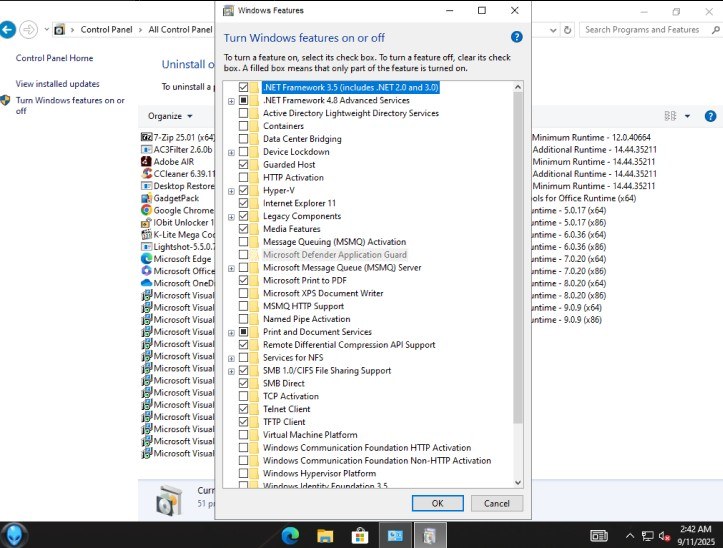
Task: Click the All Control Panel breadcrumb
Action: [180, 30]
